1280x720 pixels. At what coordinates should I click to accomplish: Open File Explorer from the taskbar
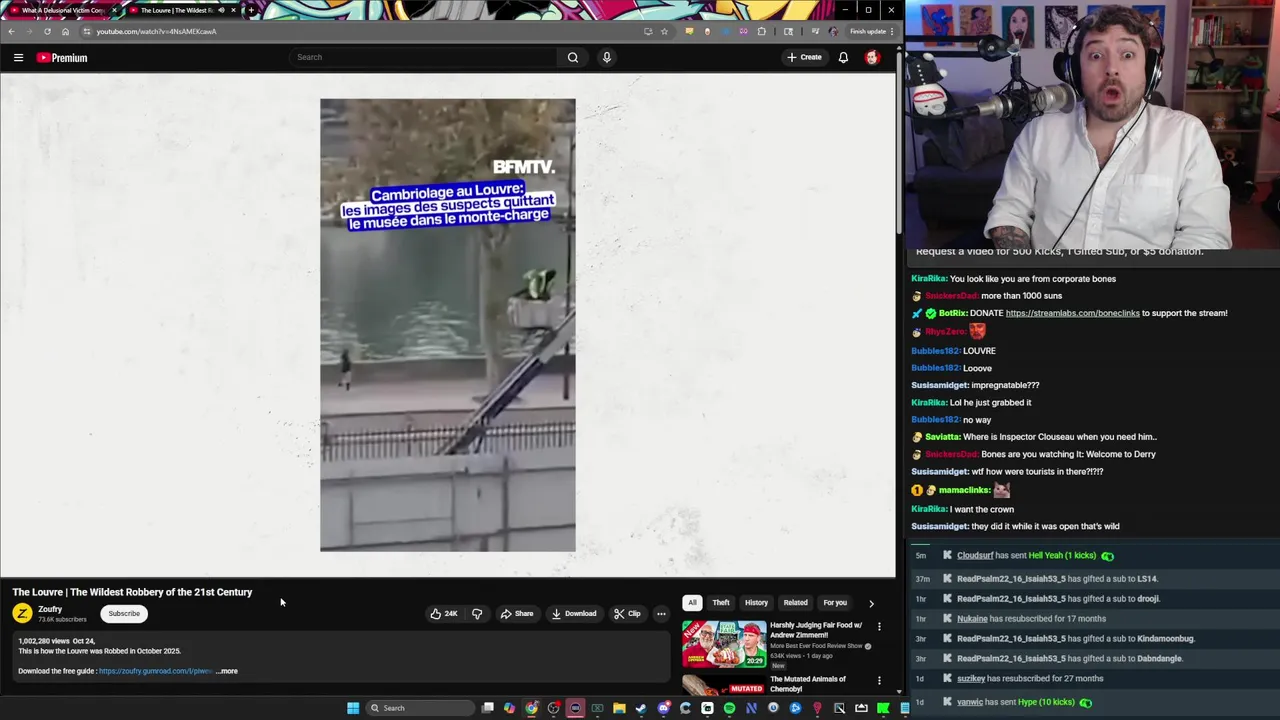(x=619, y=708)
